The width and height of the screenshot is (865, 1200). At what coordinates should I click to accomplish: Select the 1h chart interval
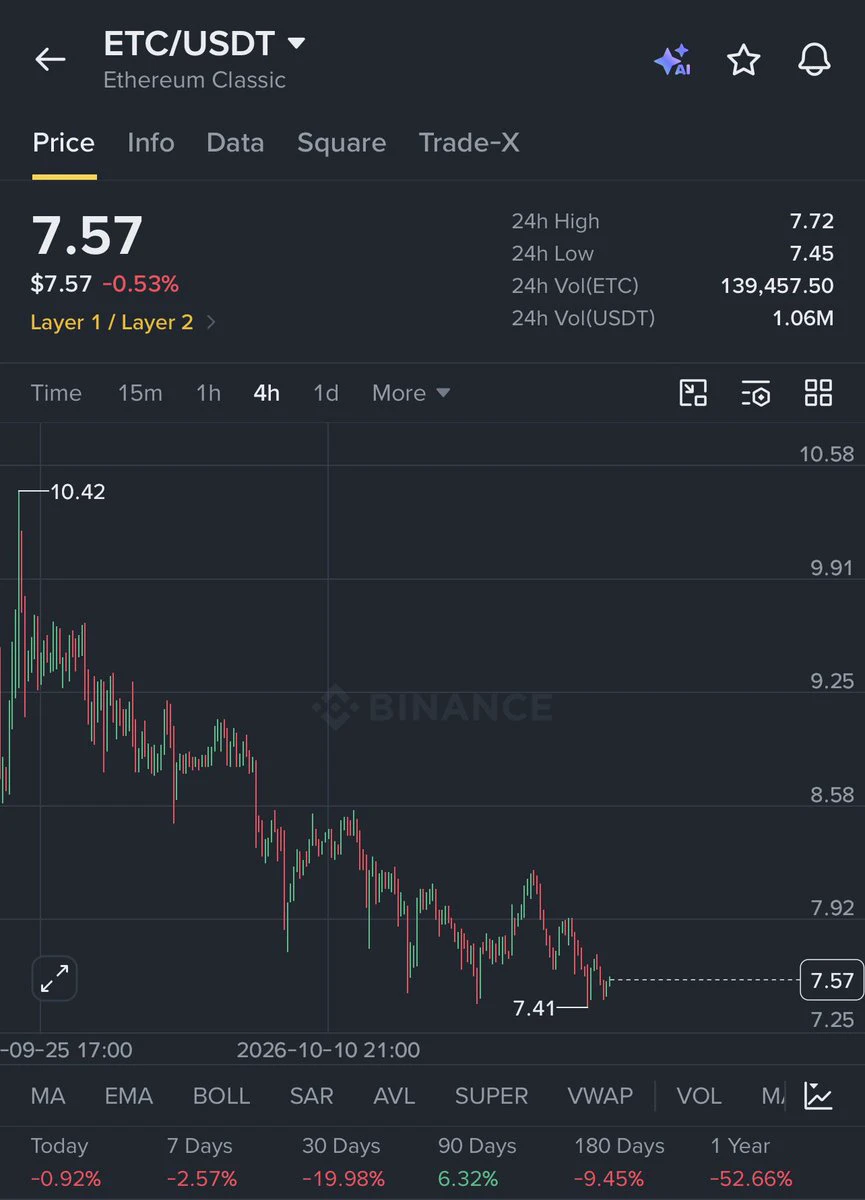click(208, 393)
